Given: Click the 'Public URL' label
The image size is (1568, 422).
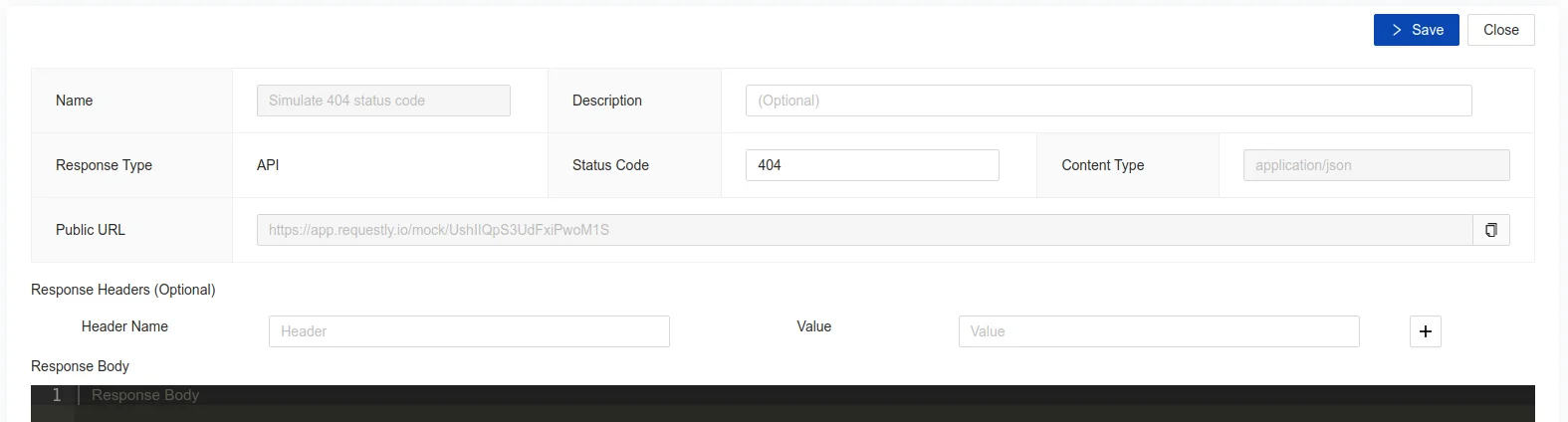Looking at the screenshot, I should [91, 230].
